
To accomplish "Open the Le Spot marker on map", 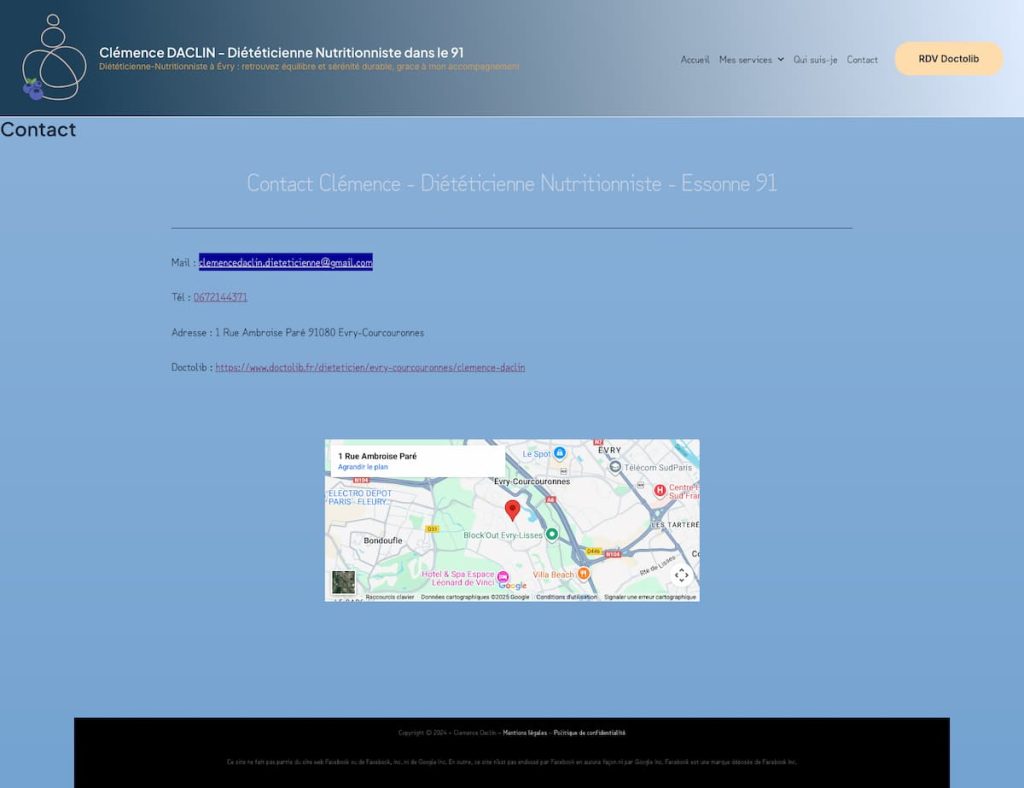I will [560, 453].
